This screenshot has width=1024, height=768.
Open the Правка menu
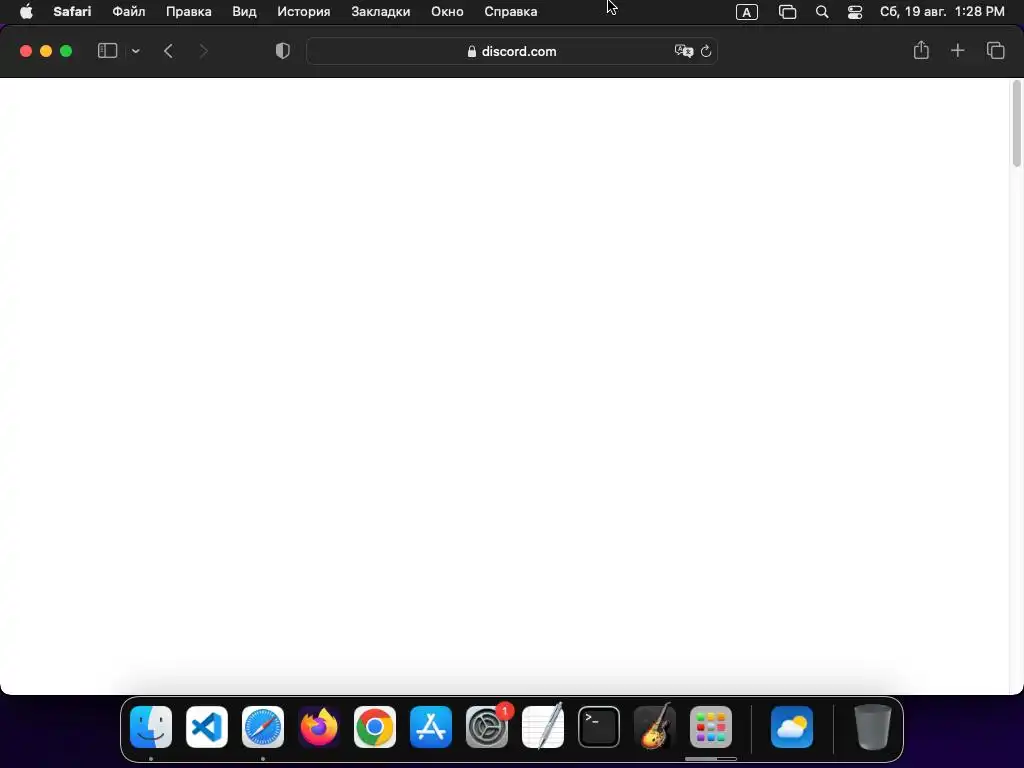[189, 12]
